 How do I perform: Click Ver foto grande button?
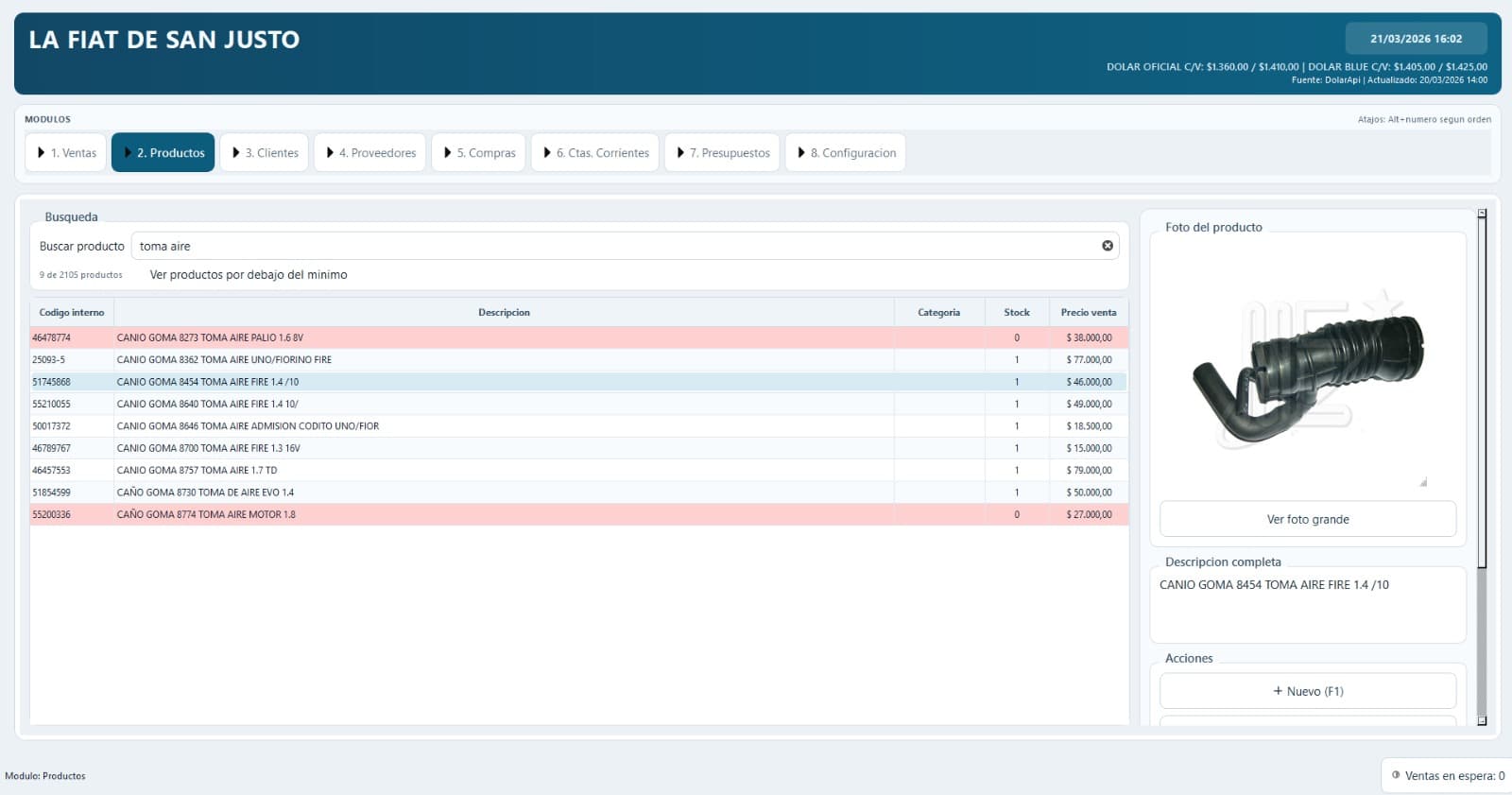pyautogui.click(x=1308, y=519)
